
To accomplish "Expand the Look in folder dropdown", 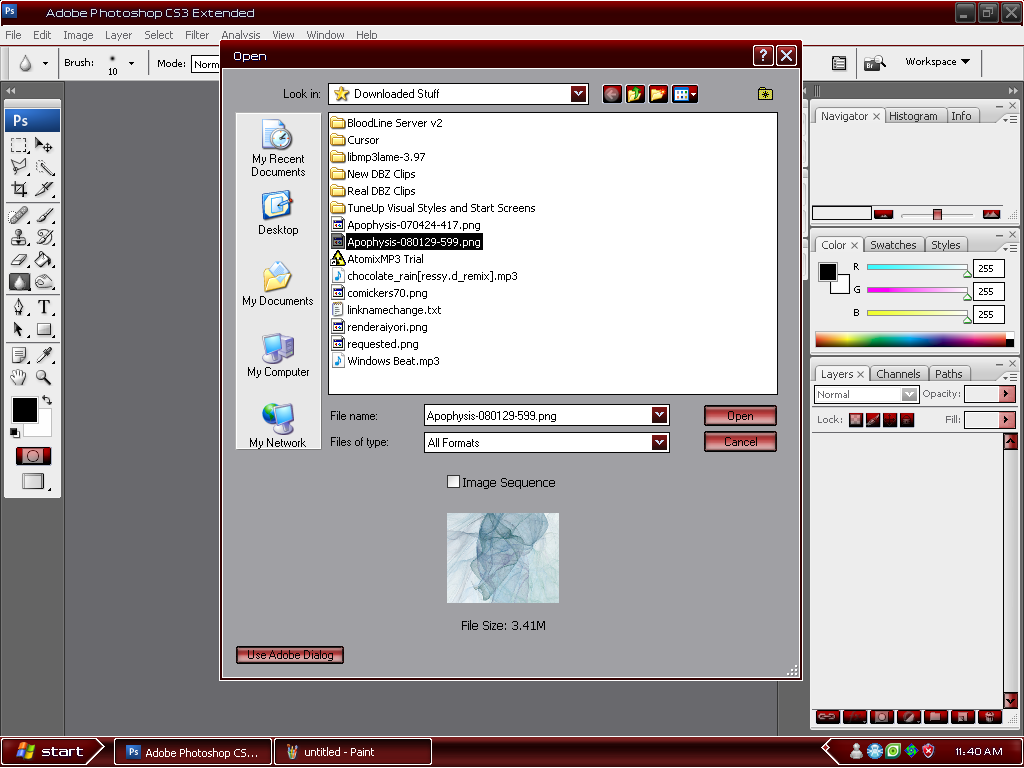I will click(x=578, y=94).
